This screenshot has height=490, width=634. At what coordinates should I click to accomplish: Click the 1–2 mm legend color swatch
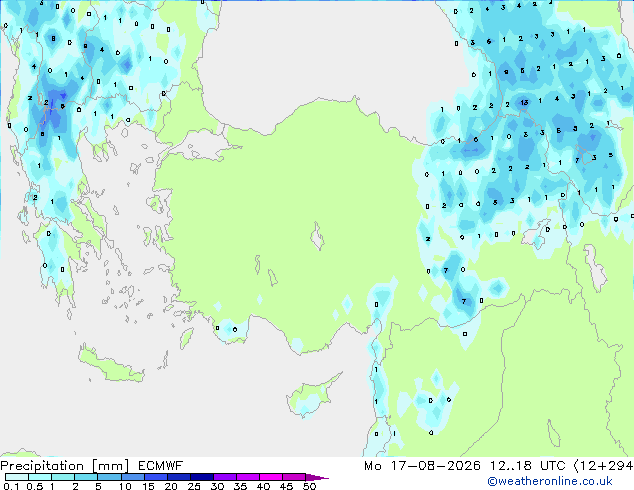(63, 477)
